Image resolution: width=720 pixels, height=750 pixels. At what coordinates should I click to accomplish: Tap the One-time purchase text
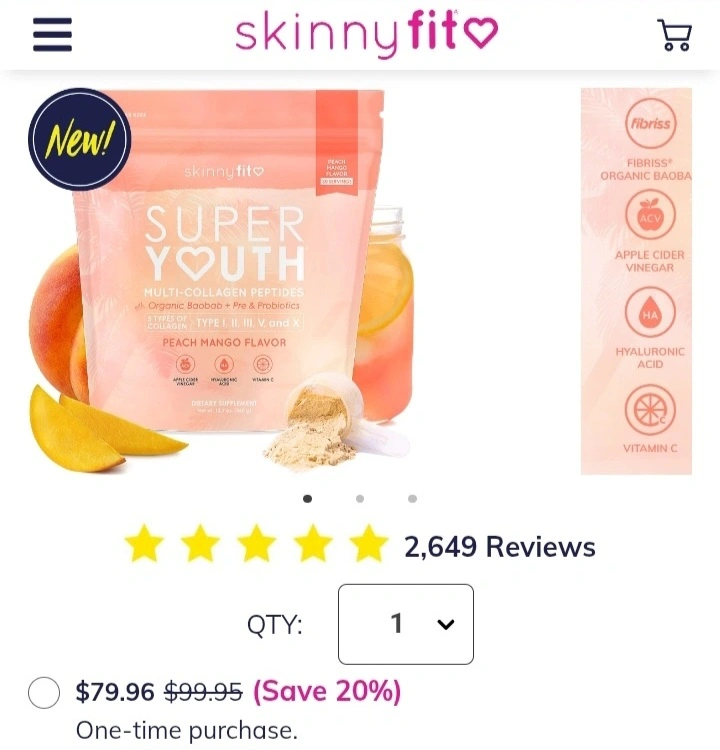[x=187, y=730]
